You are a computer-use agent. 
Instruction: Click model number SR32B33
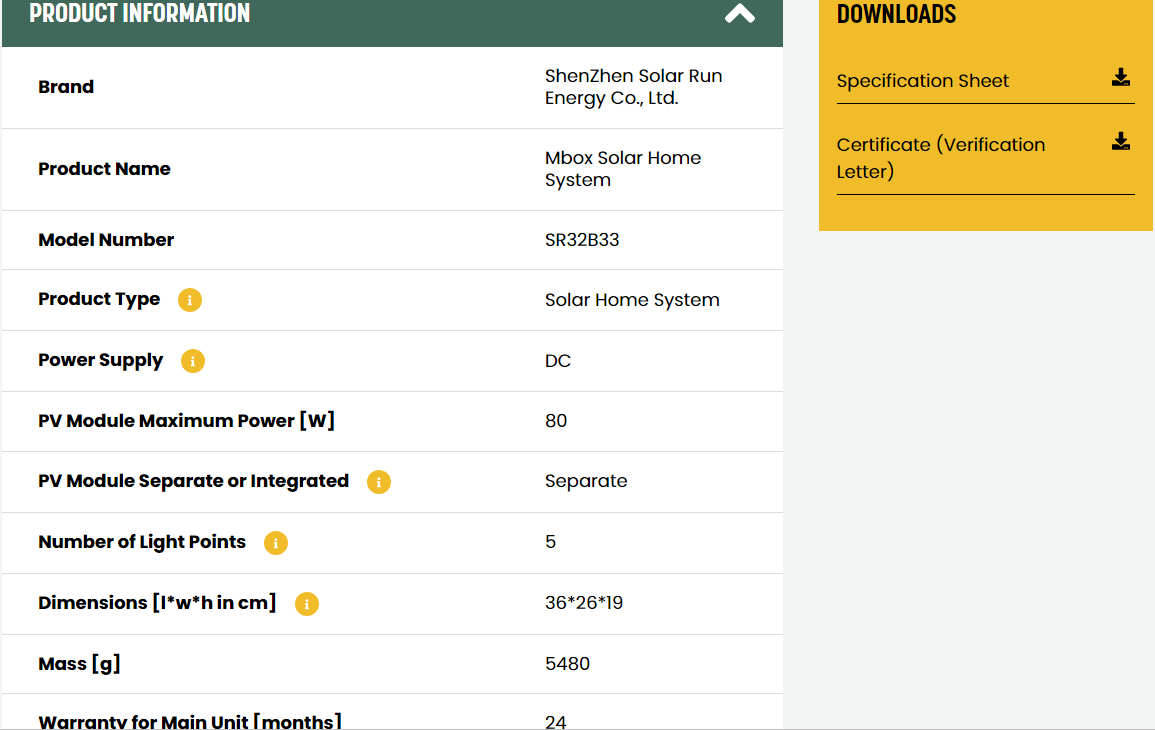pos(582,239)
